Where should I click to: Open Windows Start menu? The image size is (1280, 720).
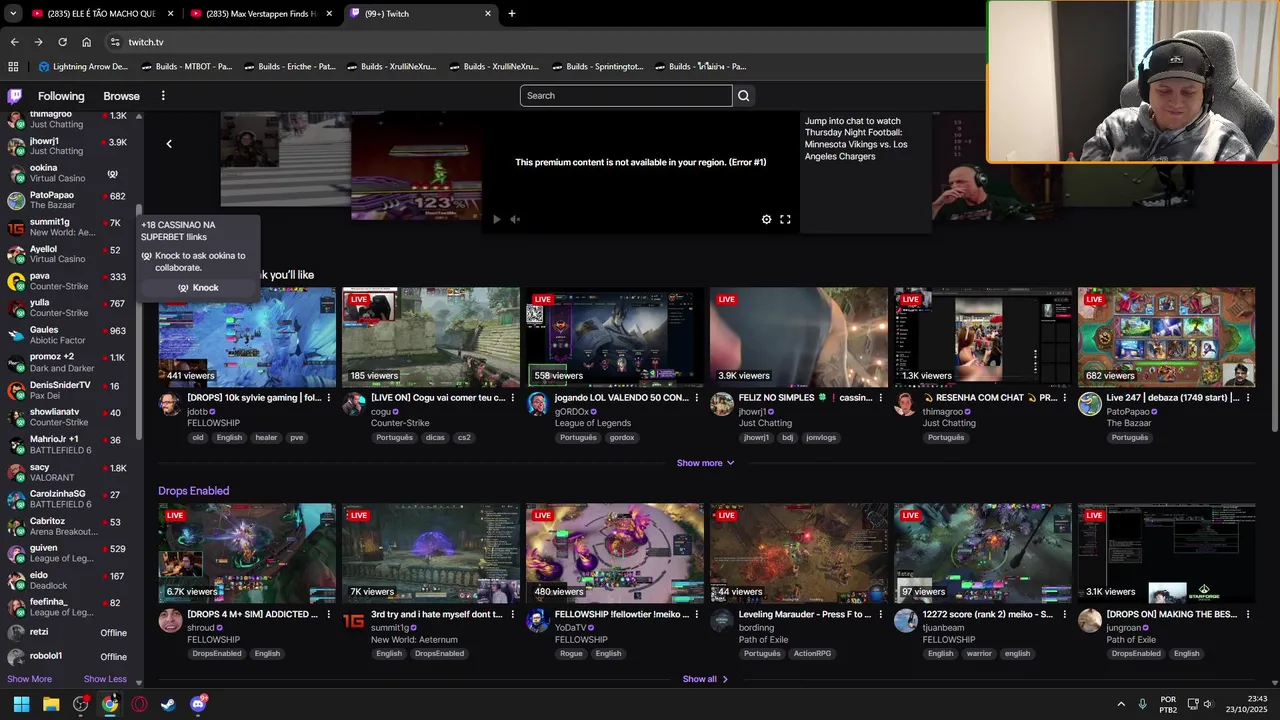pyautogui.click(x=21, y=704)
